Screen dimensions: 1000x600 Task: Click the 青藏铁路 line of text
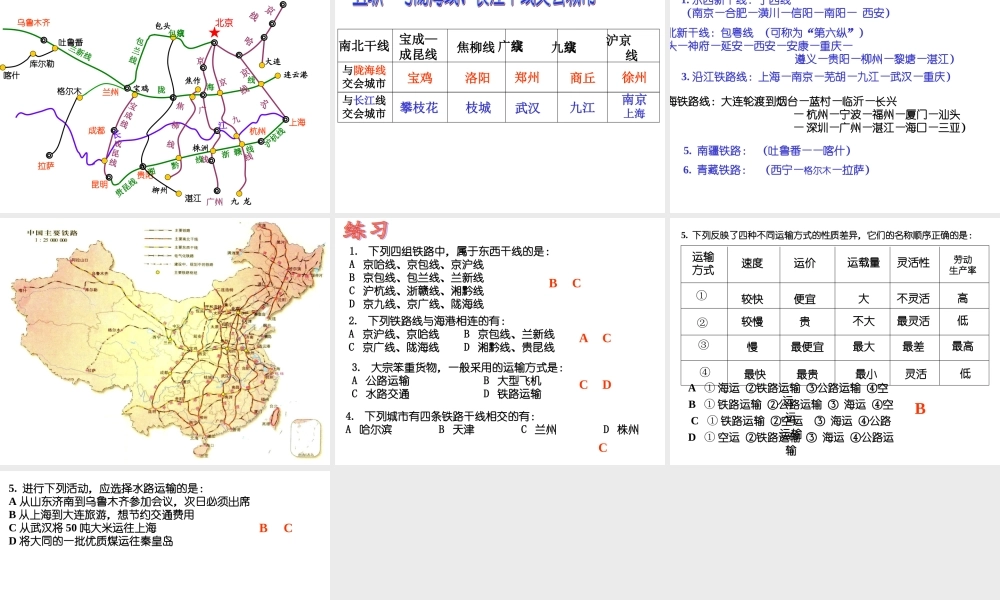[776, 170]
